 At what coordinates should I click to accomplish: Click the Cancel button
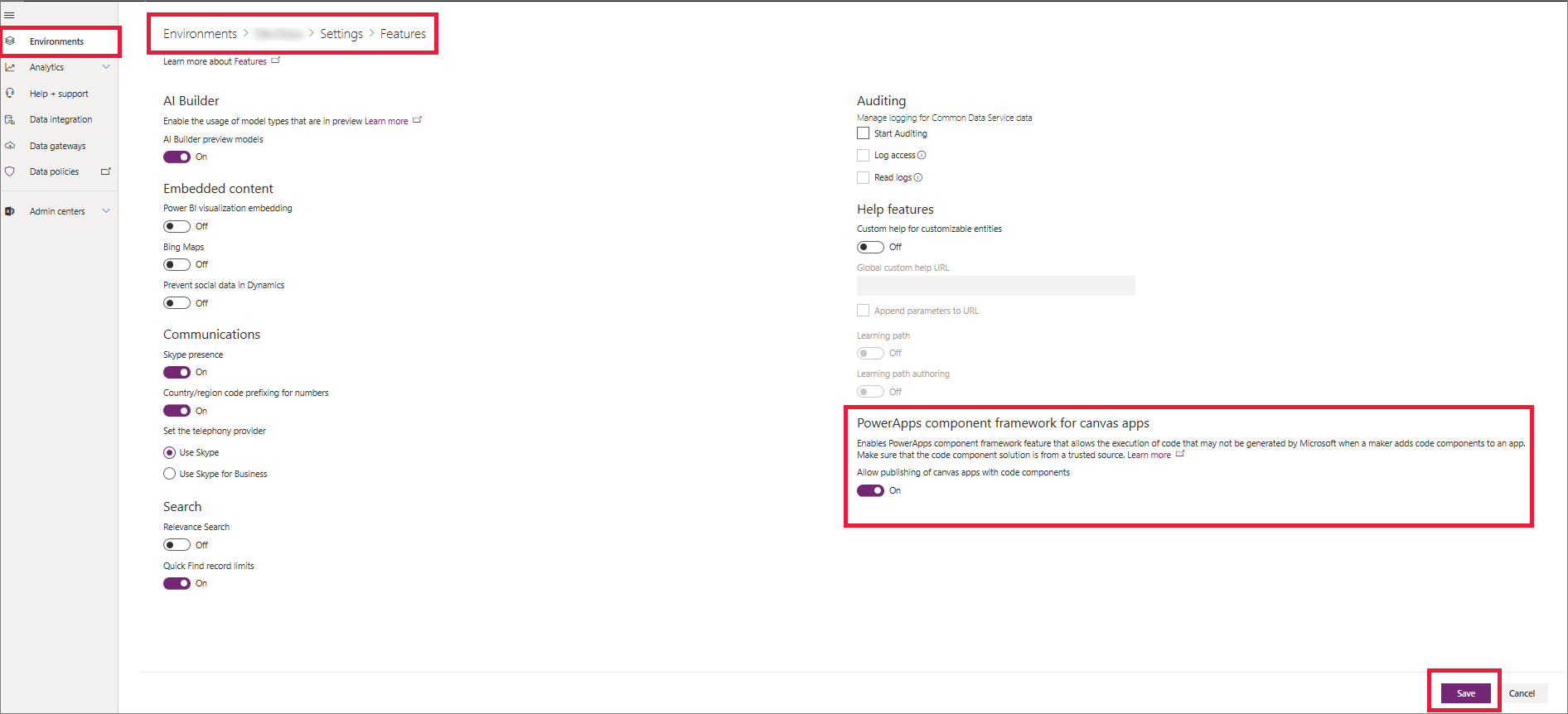[1522, 693]
